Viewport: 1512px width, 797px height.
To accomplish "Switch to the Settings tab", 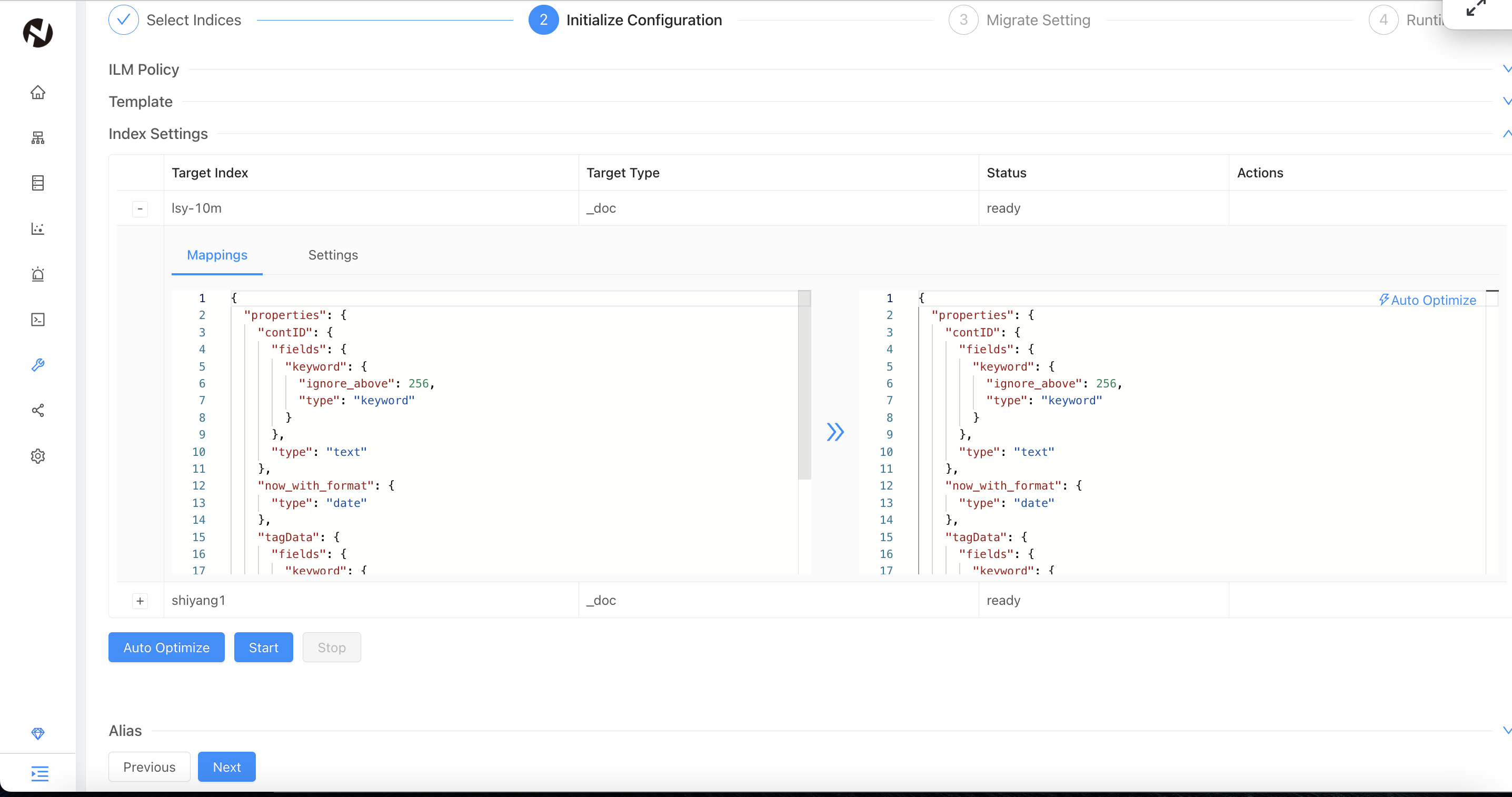I will 332,255.
